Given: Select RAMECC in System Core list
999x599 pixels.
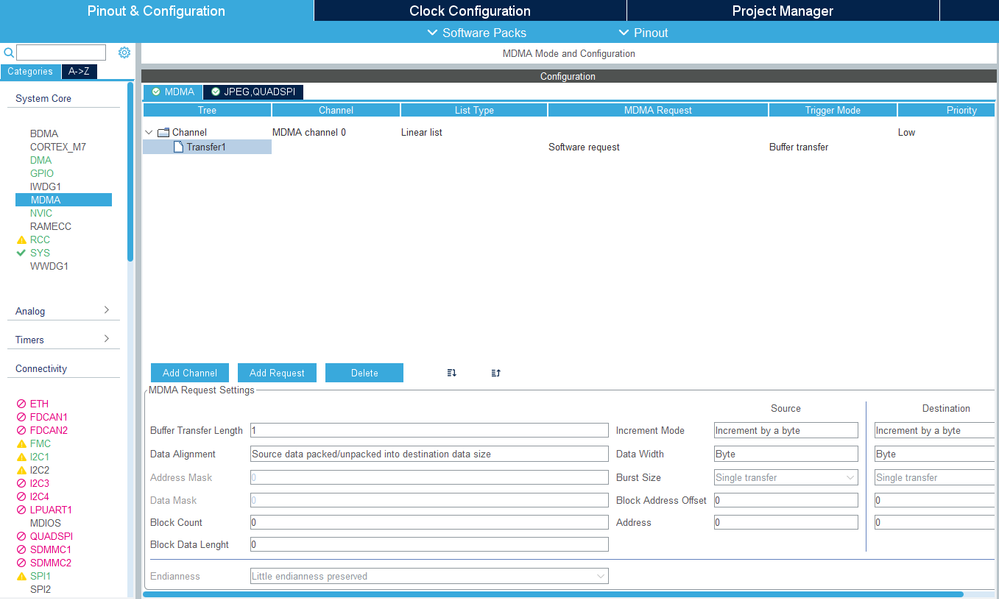Looking at the screenshot, I should coord(50,226).
